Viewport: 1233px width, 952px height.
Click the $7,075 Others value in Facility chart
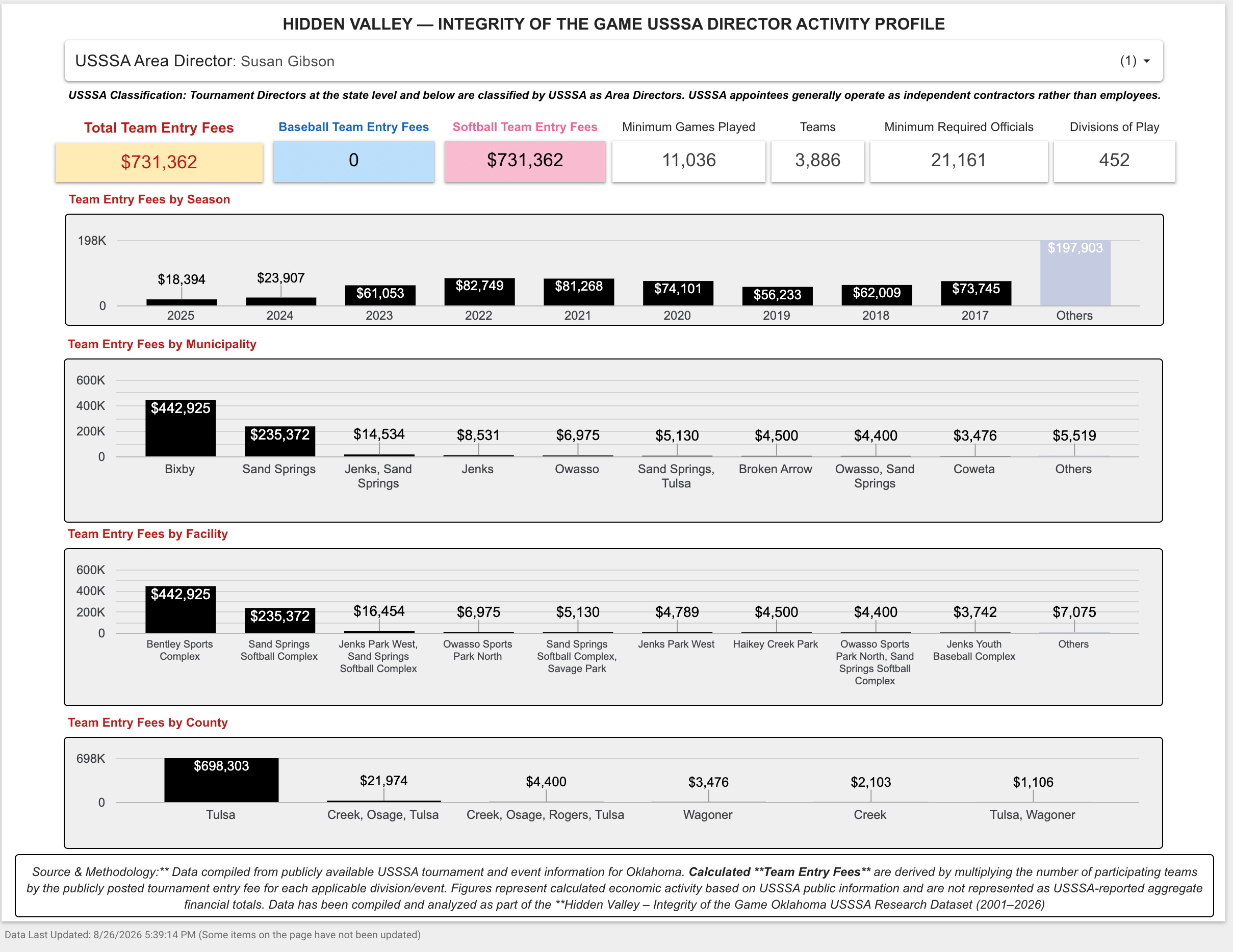pos(1074,612)
